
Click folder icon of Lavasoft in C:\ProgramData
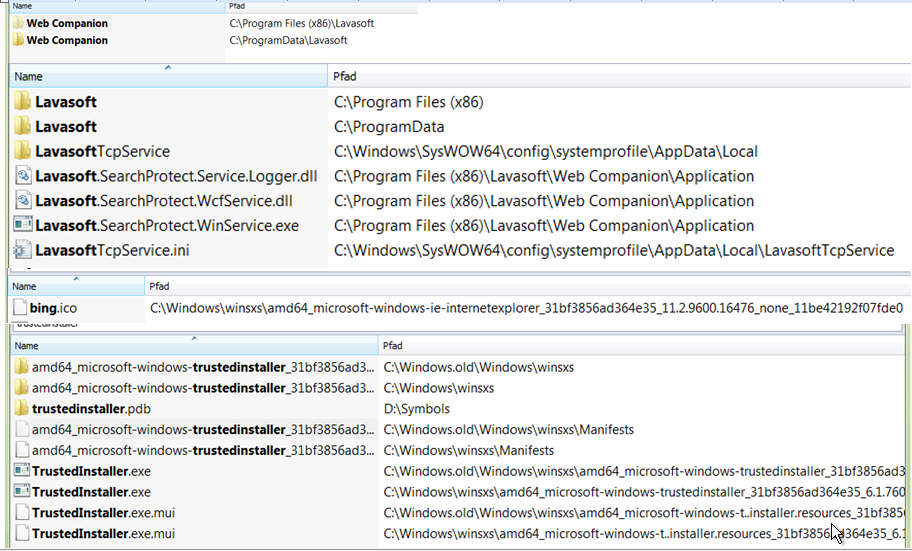coord(23,126)
